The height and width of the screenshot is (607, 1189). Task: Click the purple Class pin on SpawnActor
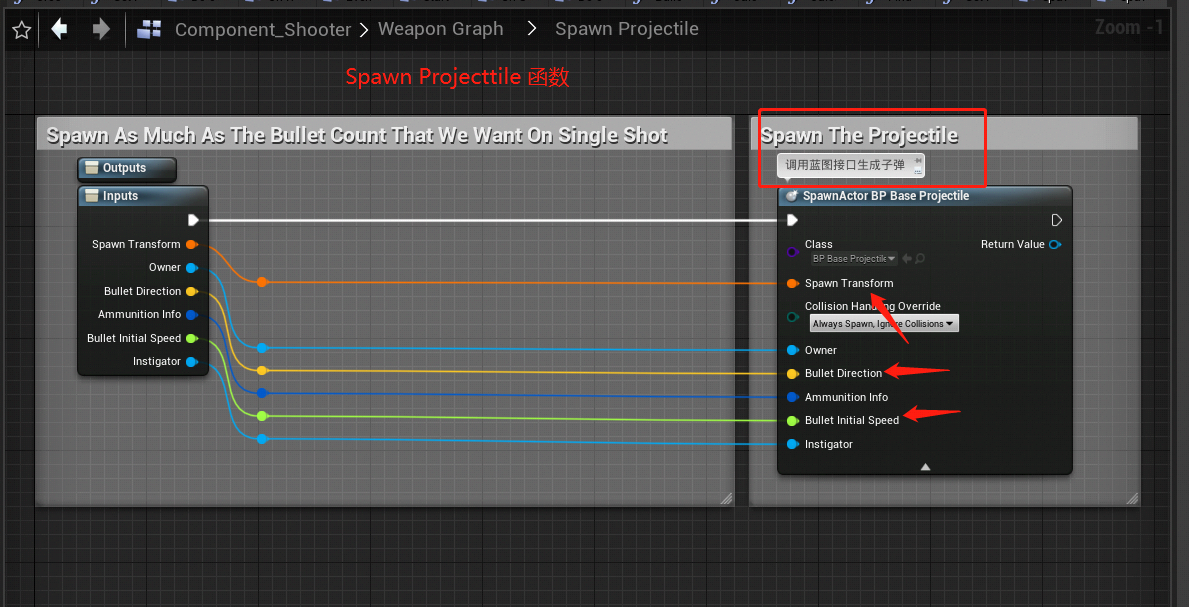(792, 252)
